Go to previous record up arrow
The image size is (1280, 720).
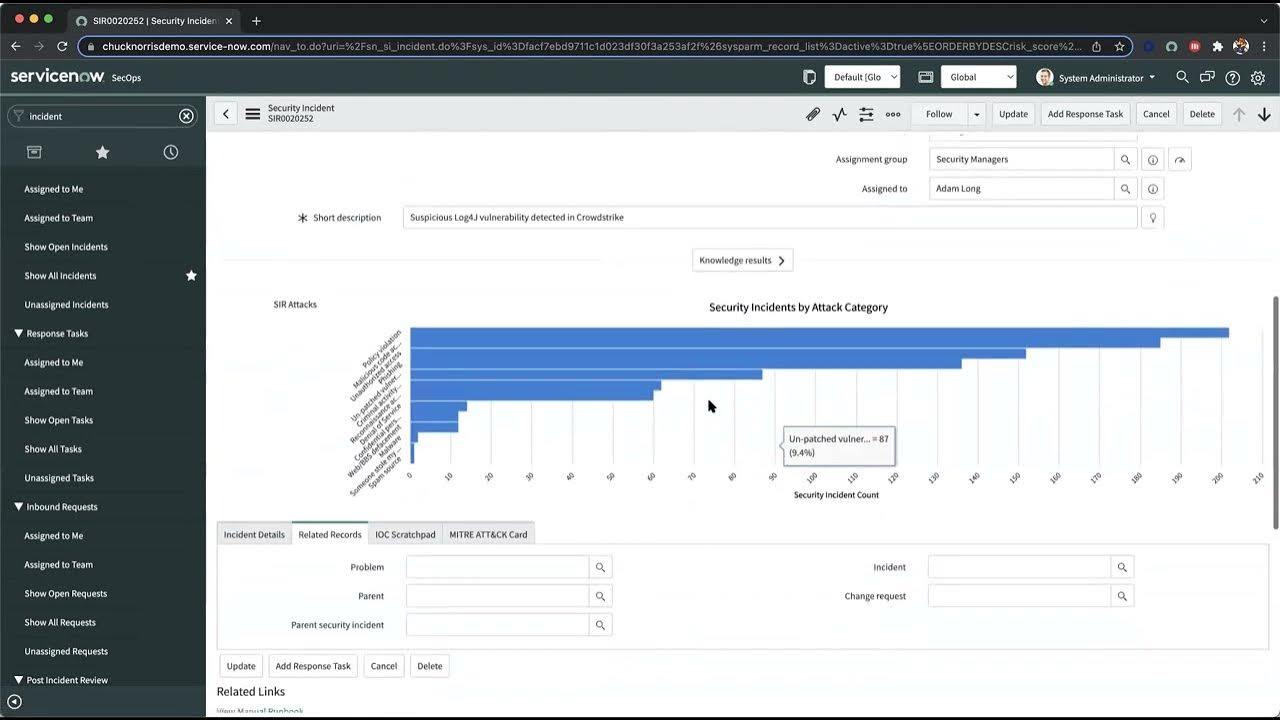coord(1239,114)
